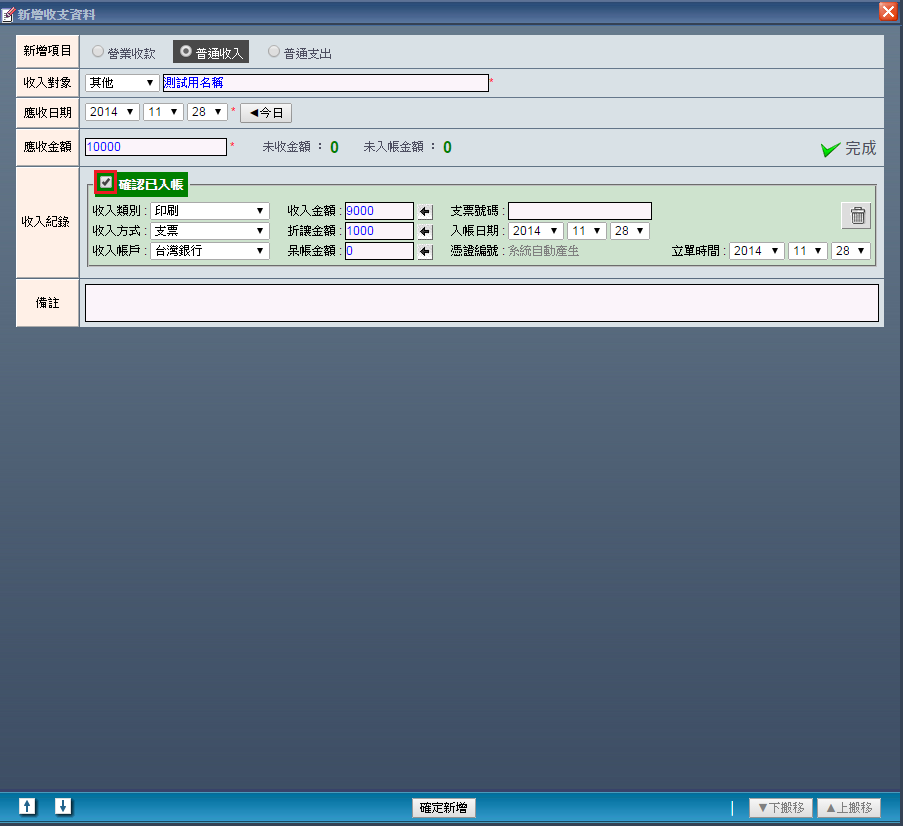Image resolution: width=903 pixels, height=826 pixels.
Task: Click the ▲上搬移 button
Action: [x=849, y=808]
